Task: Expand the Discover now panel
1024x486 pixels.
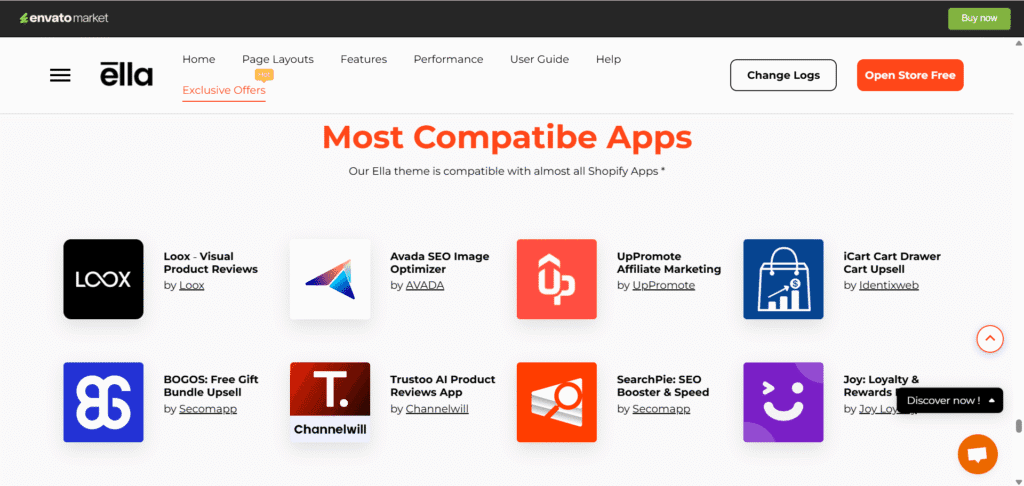Action: [x=950, y=400]
